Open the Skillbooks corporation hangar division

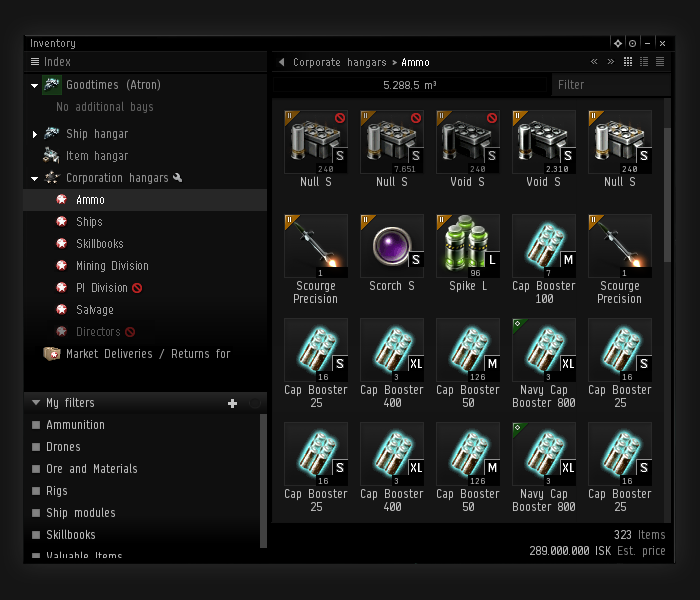(x=145, y=244)
